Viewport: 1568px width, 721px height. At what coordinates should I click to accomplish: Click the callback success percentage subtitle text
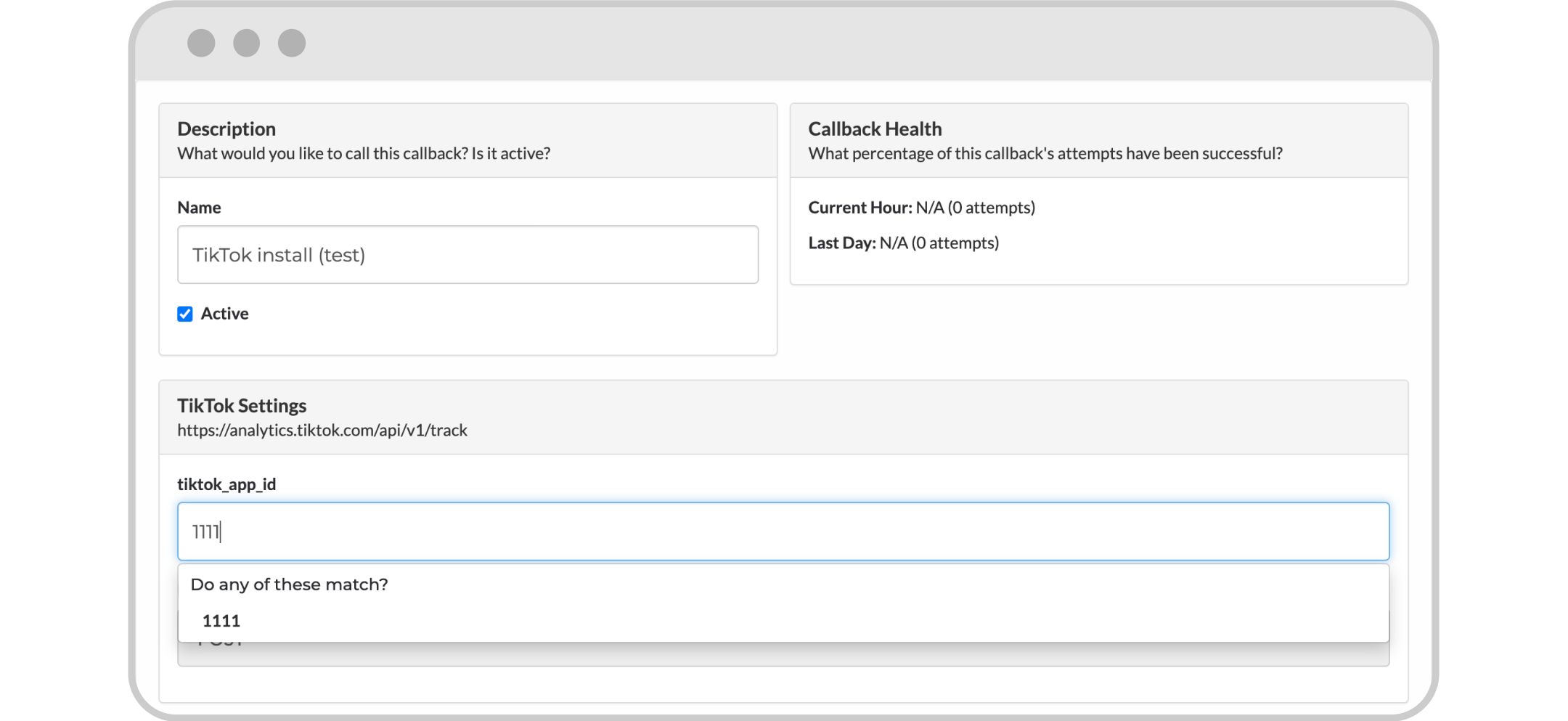coord(1045,154)
